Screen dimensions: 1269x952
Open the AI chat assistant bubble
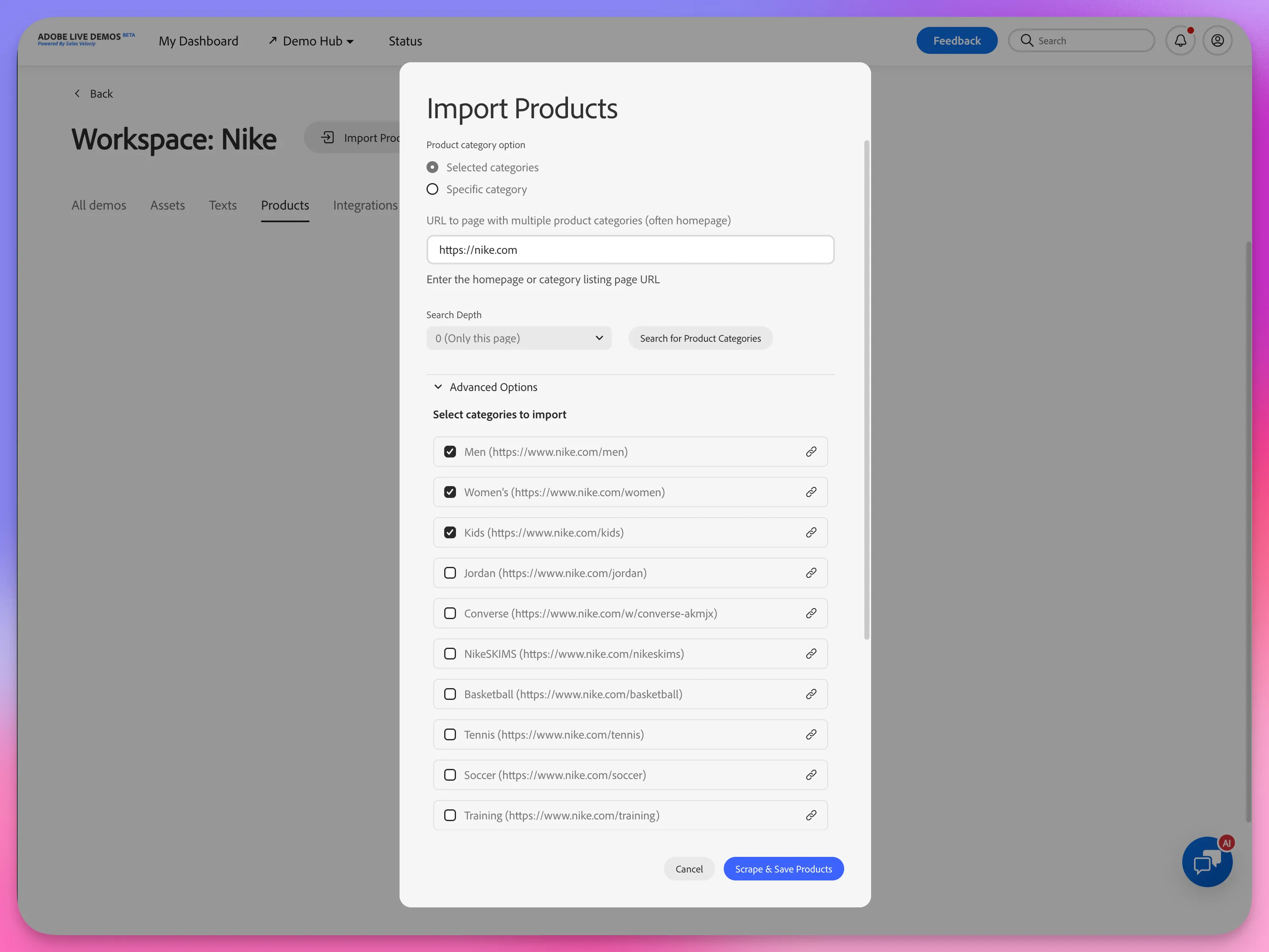coord(1207,862)
